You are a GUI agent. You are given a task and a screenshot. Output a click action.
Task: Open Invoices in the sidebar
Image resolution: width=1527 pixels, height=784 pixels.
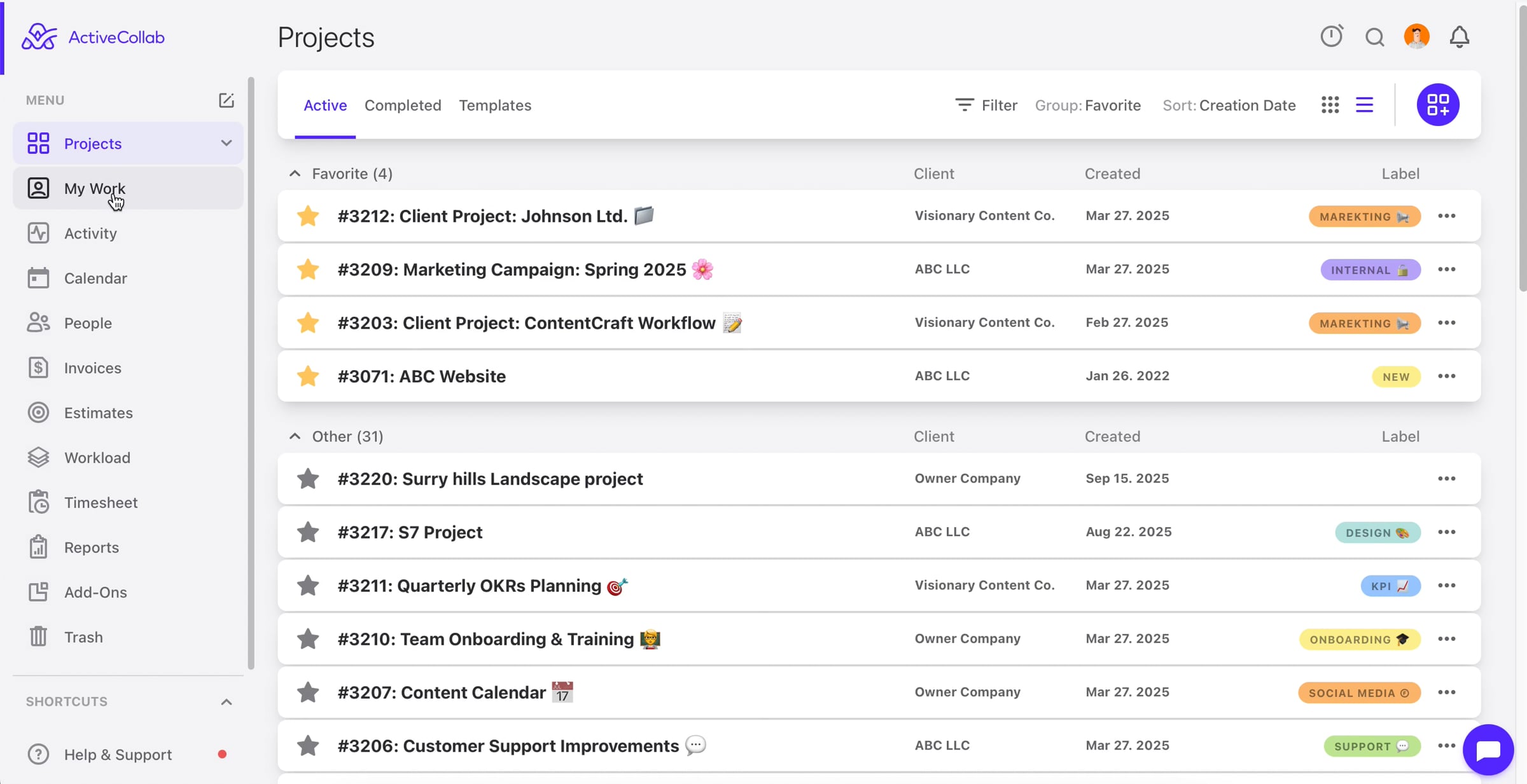coord(128,368)
